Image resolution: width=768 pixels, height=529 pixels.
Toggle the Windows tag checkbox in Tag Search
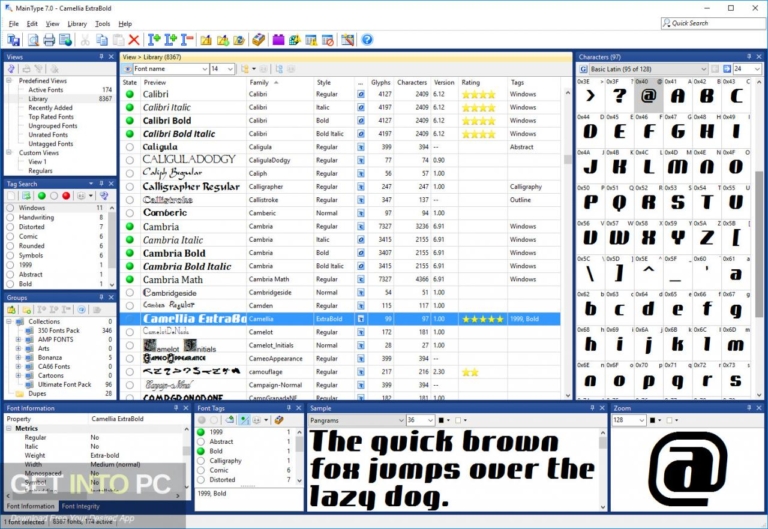click(x=10, y=208)
